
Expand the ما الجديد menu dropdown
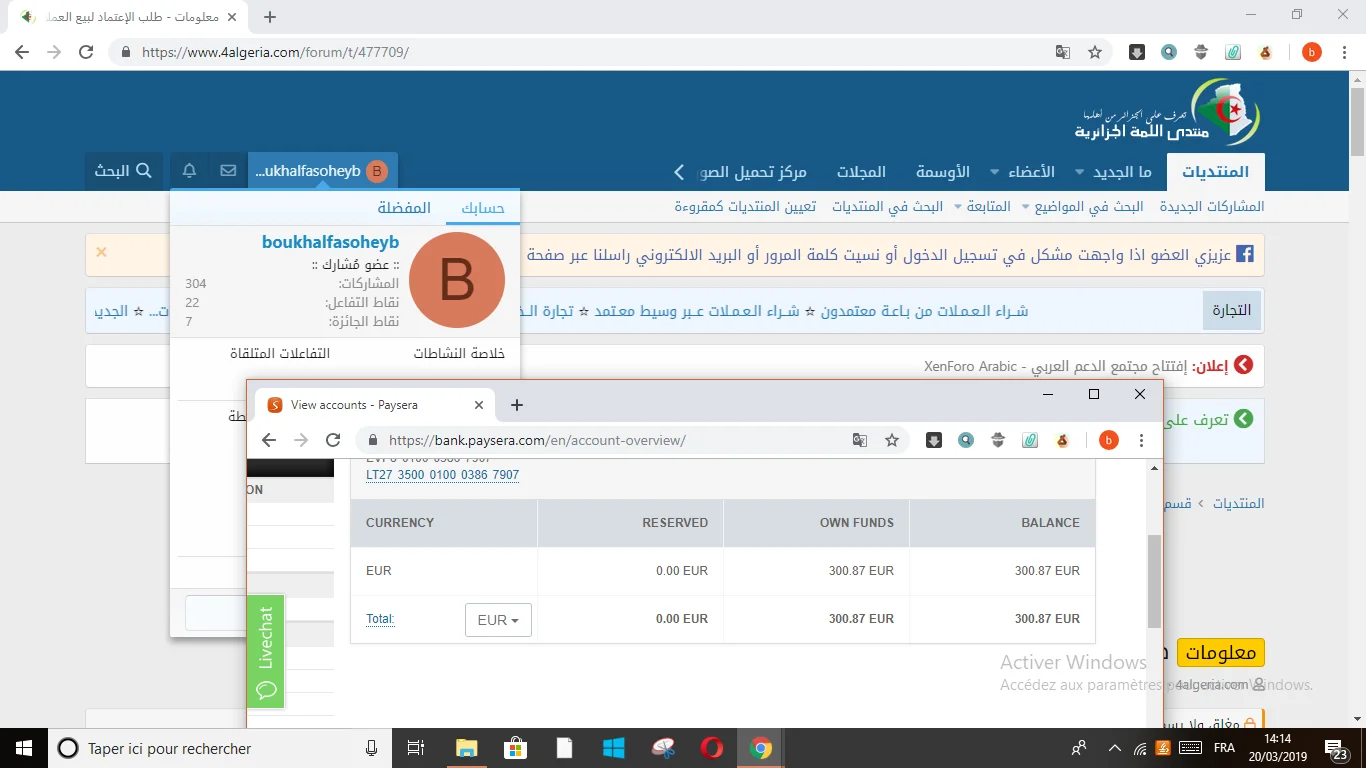click(1079, 172)
